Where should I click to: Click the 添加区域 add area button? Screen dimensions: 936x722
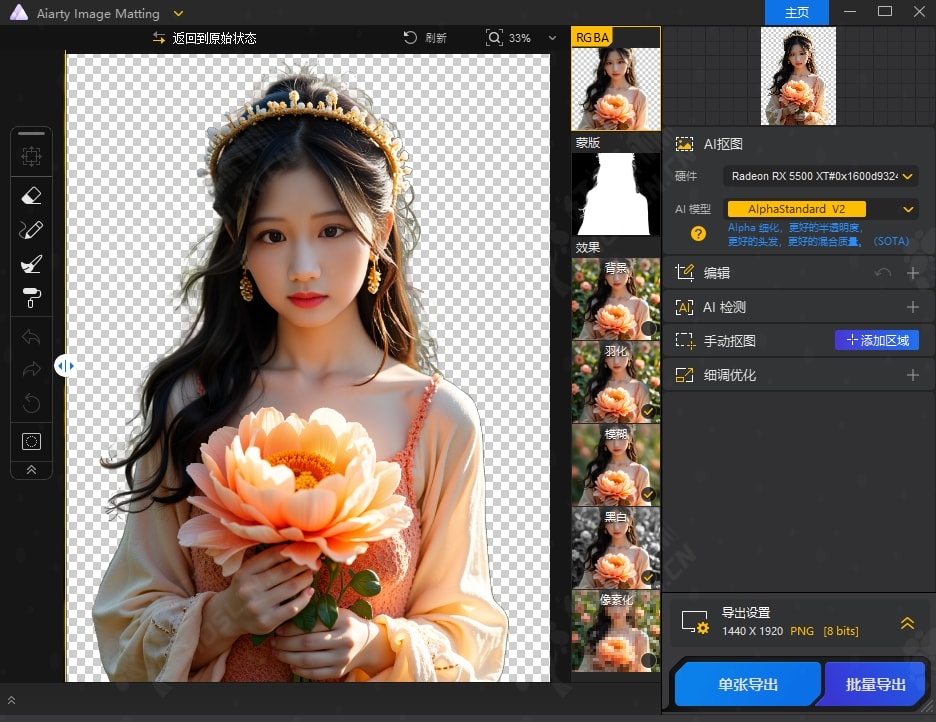click(x=876, y=341)
